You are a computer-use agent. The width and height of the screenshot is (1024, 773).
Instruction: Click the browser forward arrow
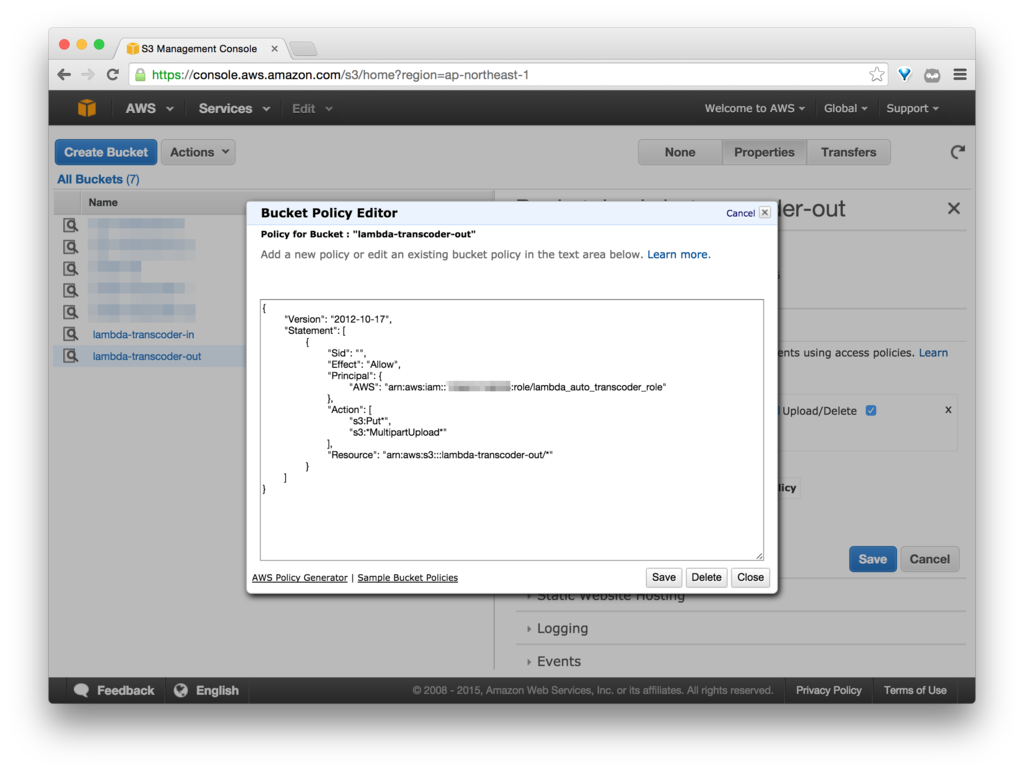[x=88, y=74]
